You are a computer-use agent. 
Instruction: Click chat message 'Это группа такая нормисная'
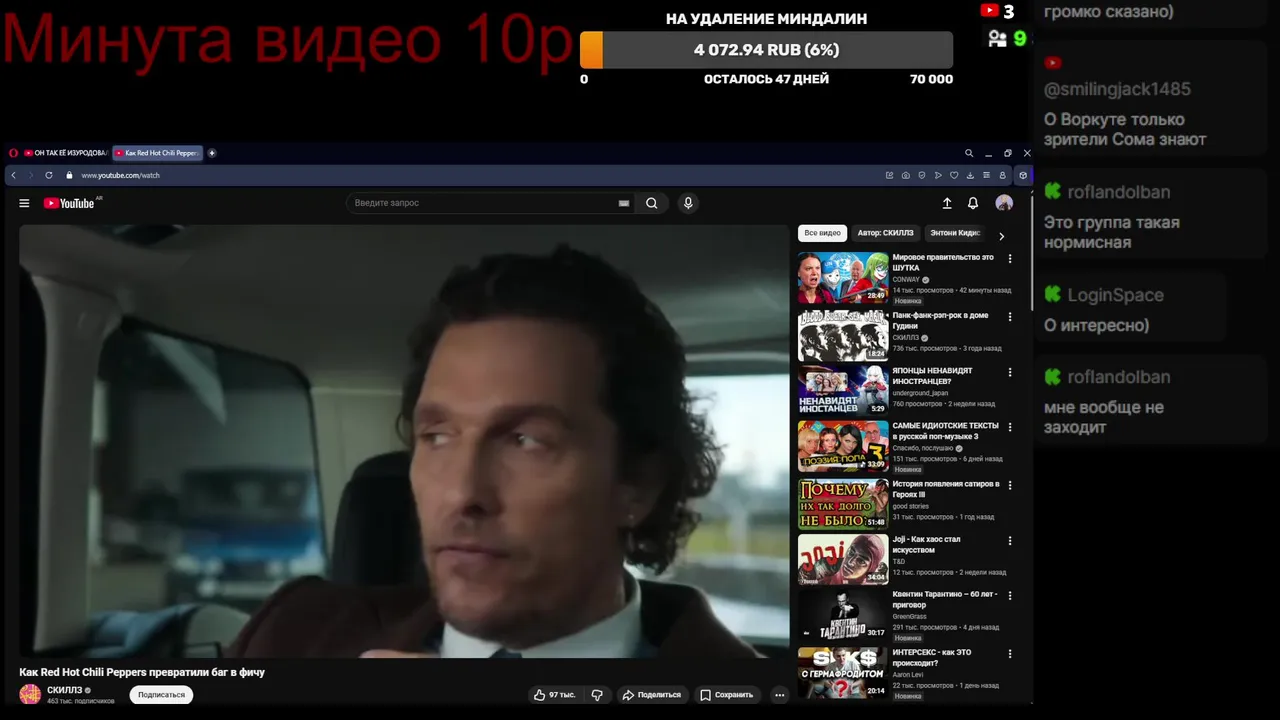(x=1111, y=233)
